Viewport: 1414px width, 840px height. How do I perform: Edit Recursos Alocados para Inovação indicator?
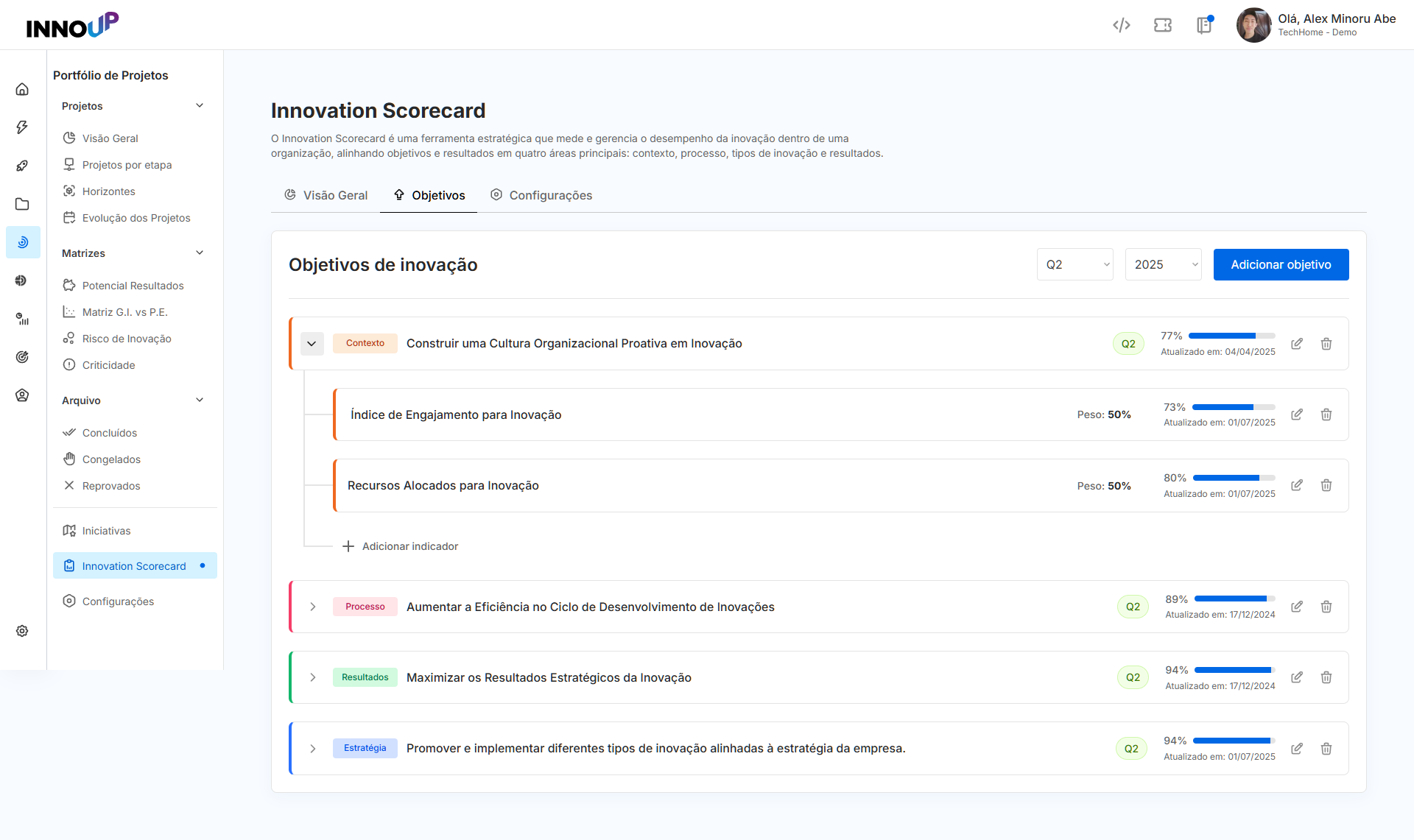click(x=1297, y=485)
